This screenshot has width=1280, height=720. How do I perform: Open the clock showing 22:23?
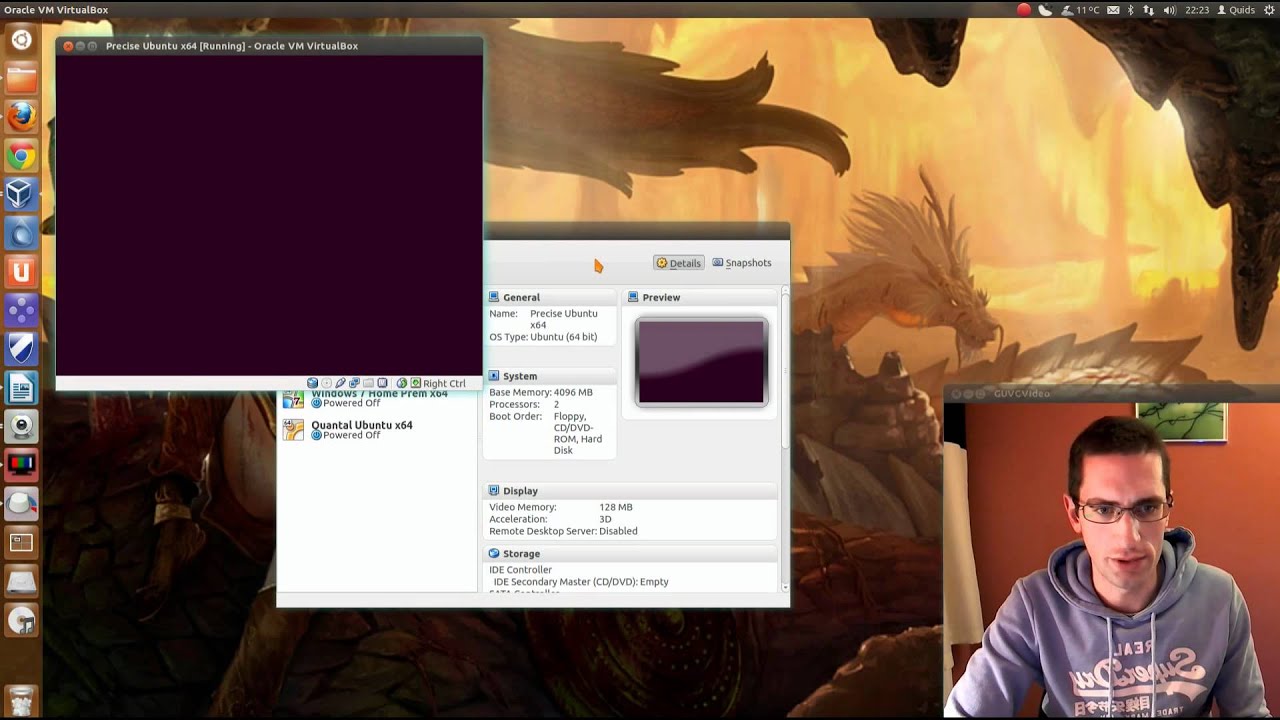(1197, 10)
